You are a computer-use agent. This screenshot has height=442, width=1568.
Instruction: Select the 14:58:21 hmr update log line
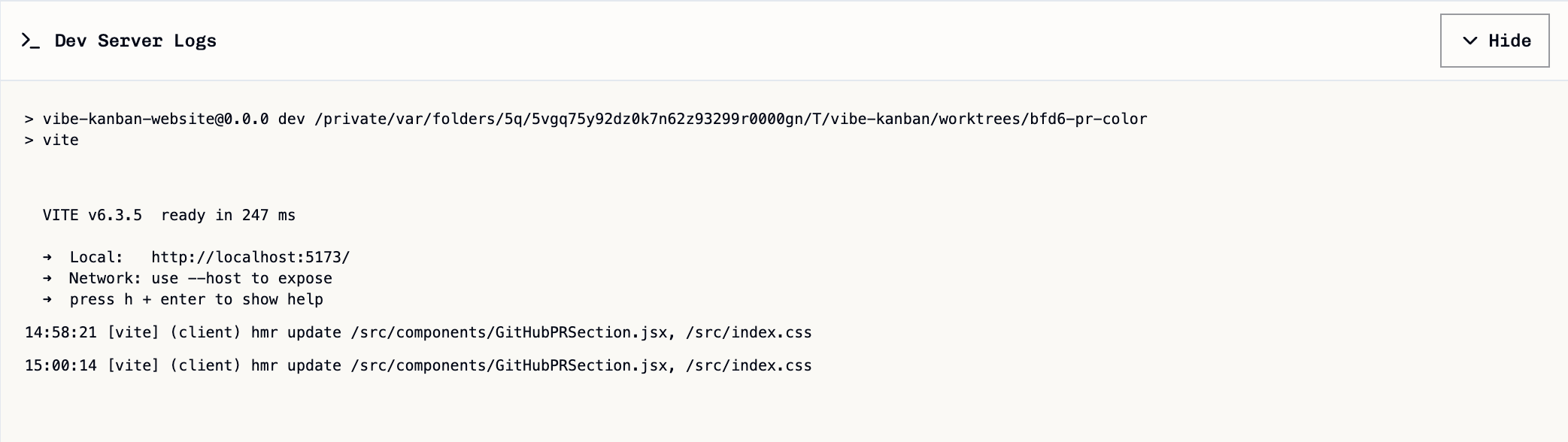418,332
